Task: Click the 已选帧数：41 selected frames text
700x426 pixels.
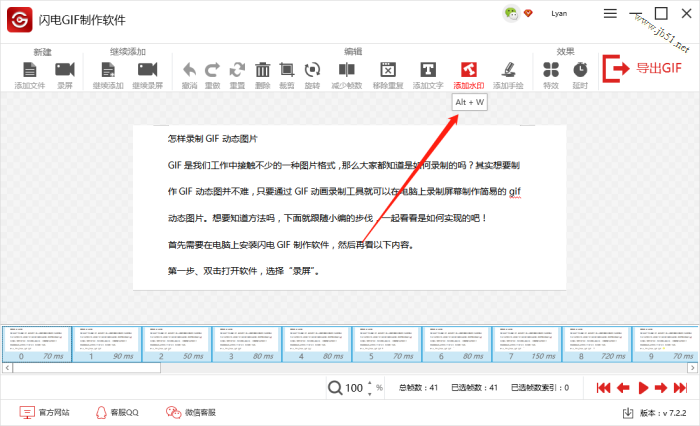Action: pyautogui.click(x=474, y=388)
